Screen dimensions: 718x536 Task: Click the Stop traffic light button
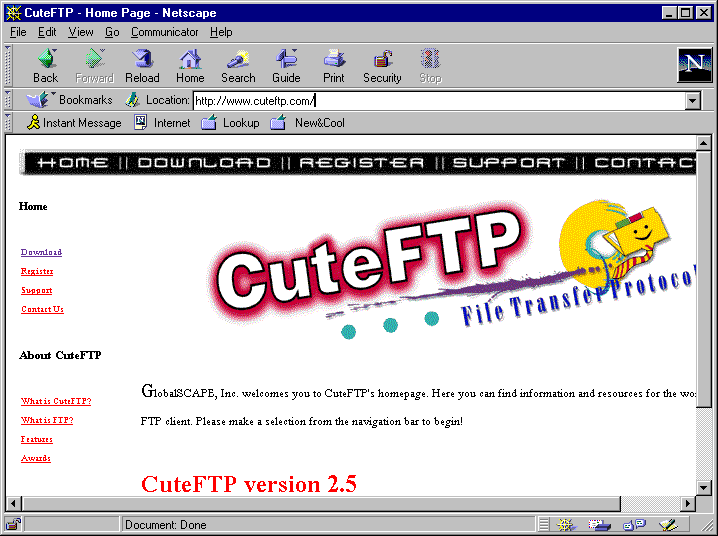pyautogui.click(x=430, y=65)
